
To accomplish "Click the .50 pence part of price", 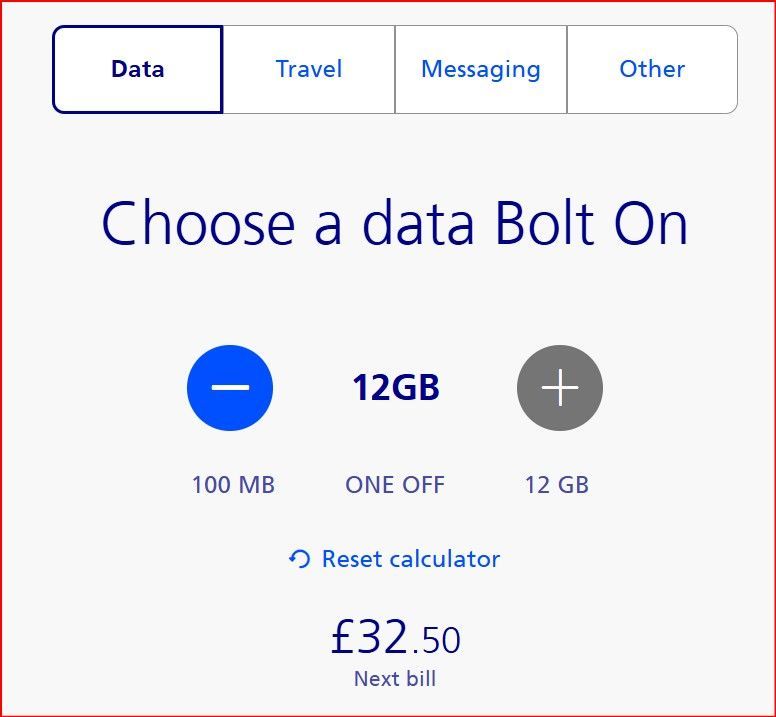I will click(x=436, y=640).
